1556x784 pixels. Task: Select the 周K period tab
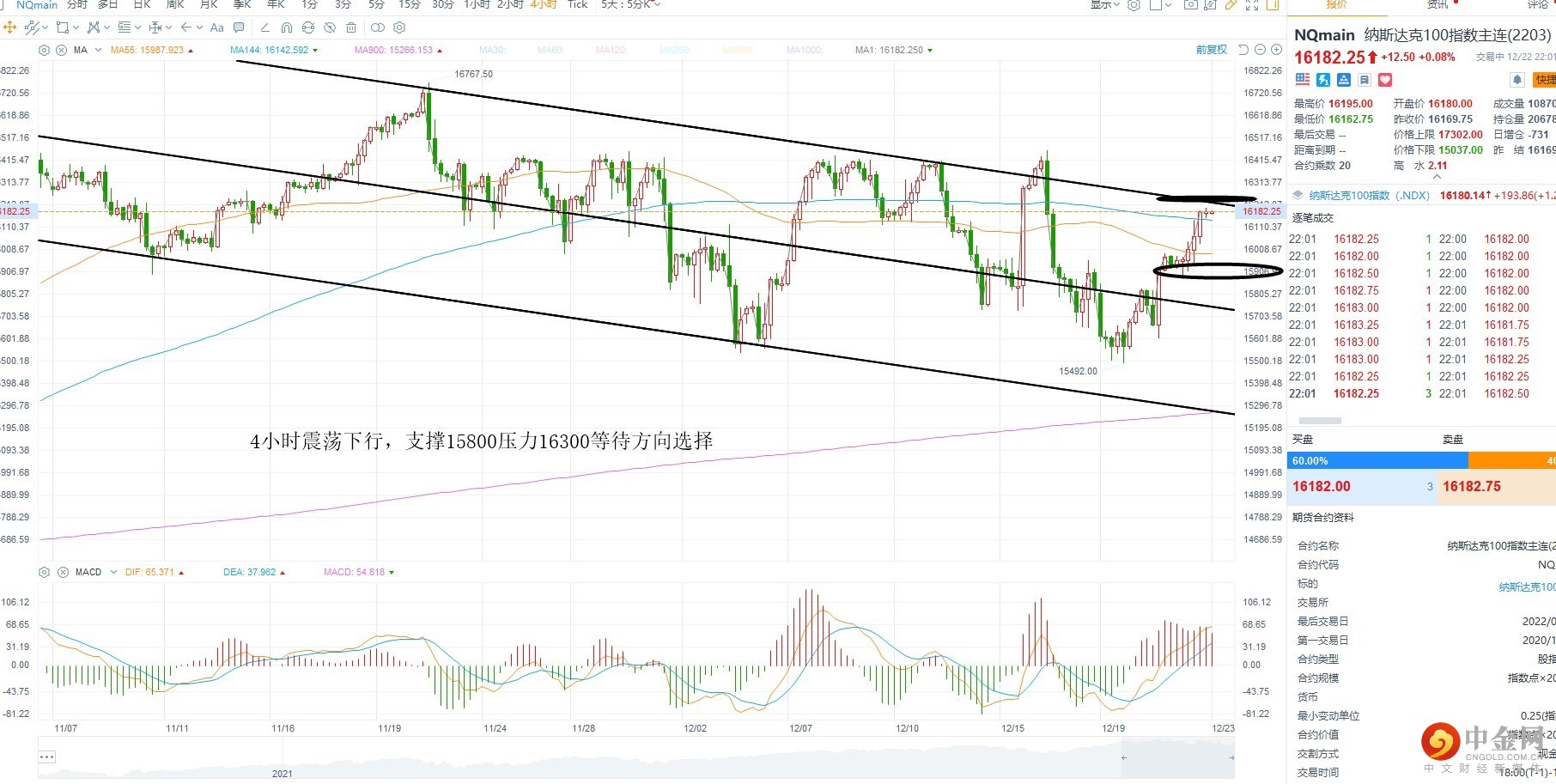pyautogui.click(x=175, y=4)
